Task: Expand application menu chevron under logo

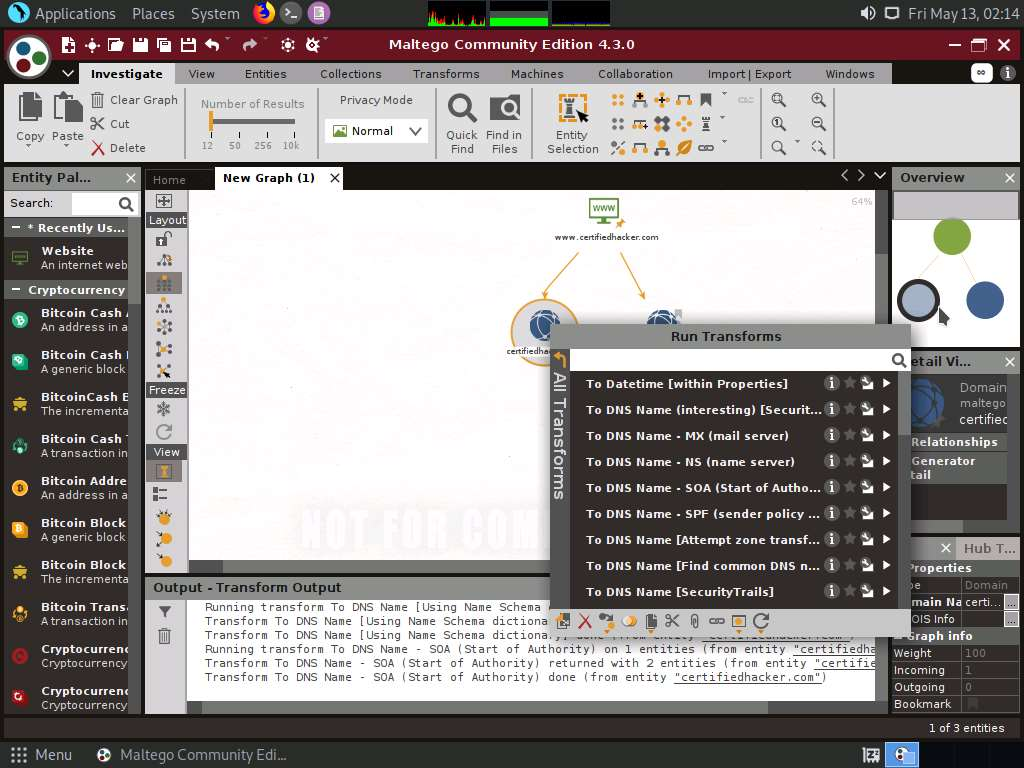Action: click(x=68, y=73)
